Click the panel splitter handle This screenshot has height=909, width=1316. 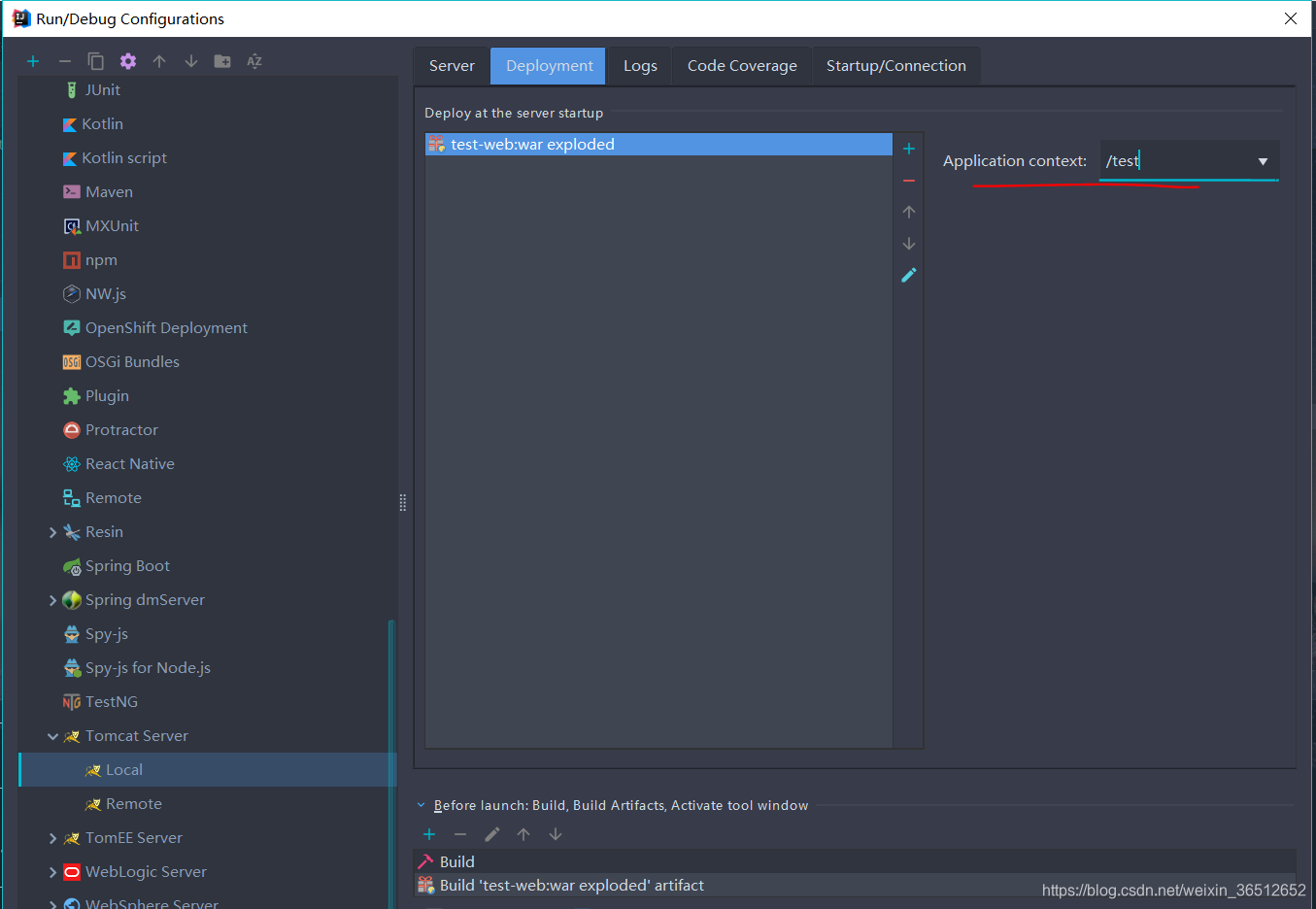[403, 503]
